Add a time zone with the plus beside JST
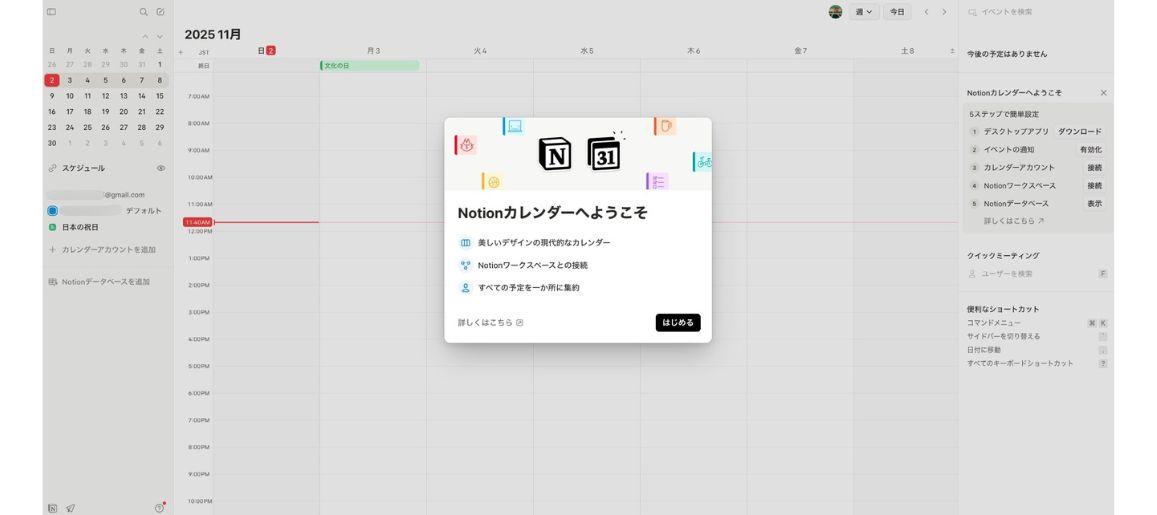The image size is (1157, 515). click(181, 52)
